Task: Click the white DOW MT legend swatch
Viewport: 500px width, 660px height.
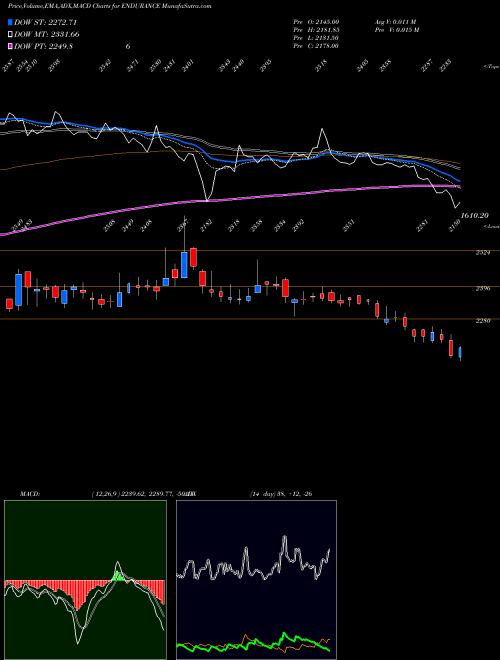Action: click(x=11, y=35)
